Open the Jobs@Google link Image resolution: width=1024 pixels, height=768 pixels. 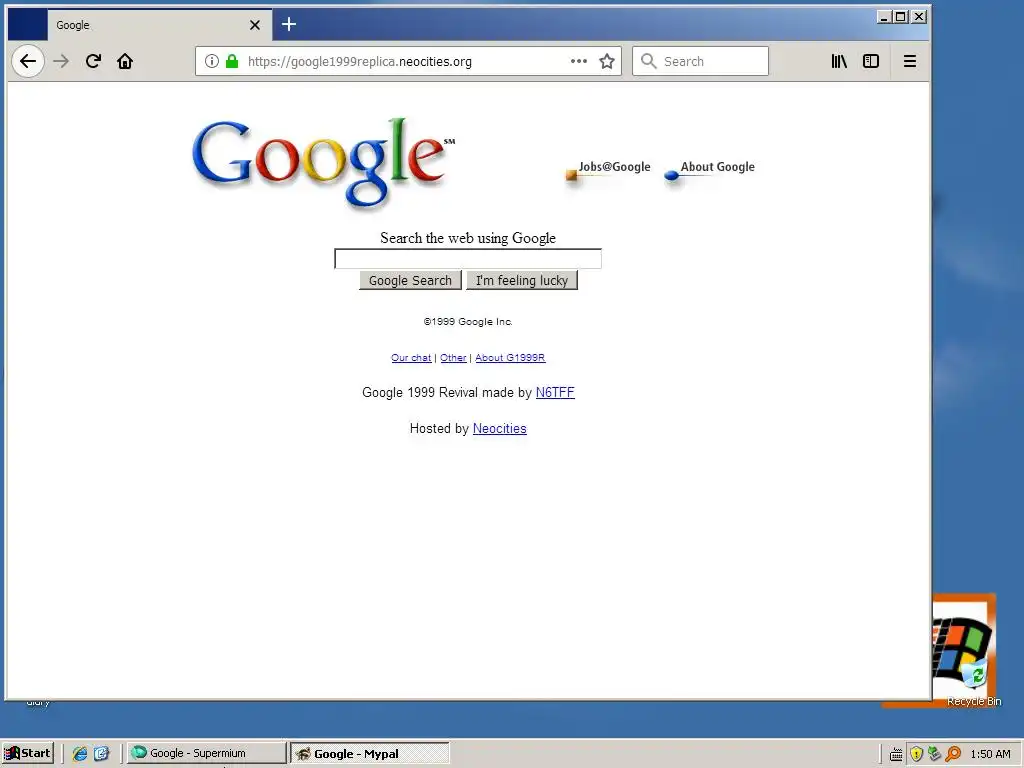pos(608,170)
